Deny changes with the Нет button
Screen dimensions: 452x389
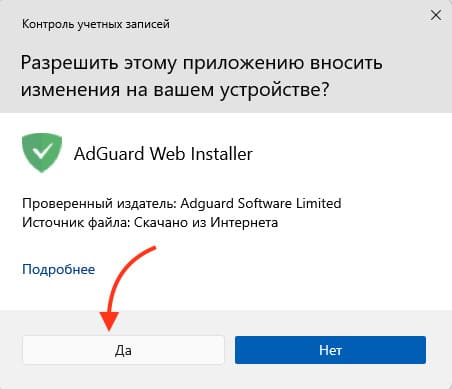(330, 350)
